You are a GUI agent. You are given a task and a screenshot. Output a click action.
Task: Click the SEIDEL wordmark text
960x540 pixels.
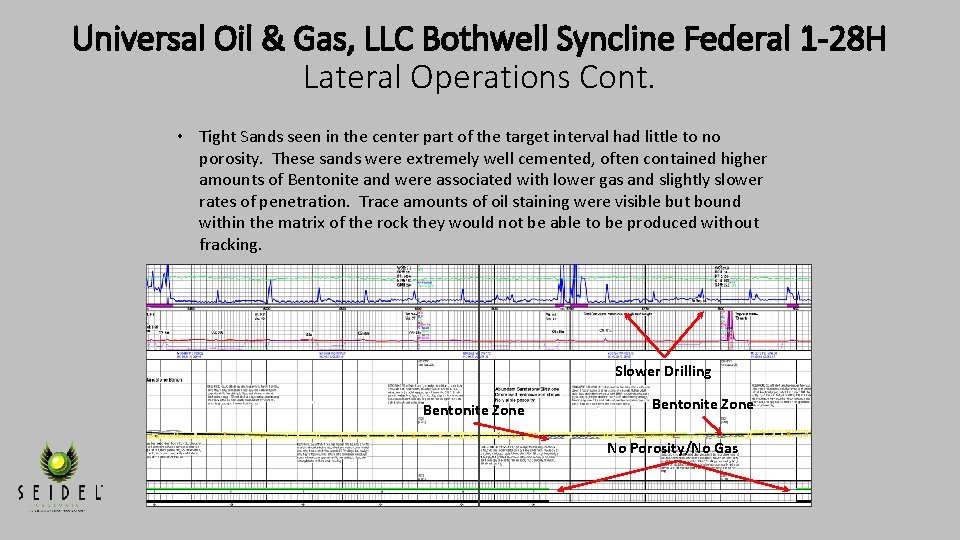tap(60, 492)
